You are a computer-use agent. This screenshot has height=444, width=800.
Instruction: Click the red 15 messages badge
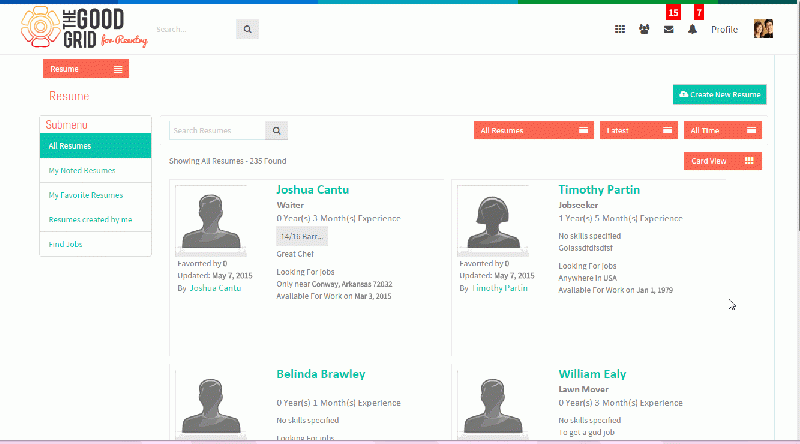click(x=673, y=12)
